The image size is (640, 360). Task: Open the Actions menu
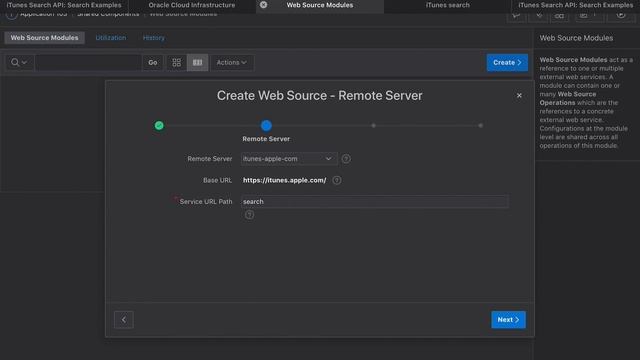coord(231,62)
